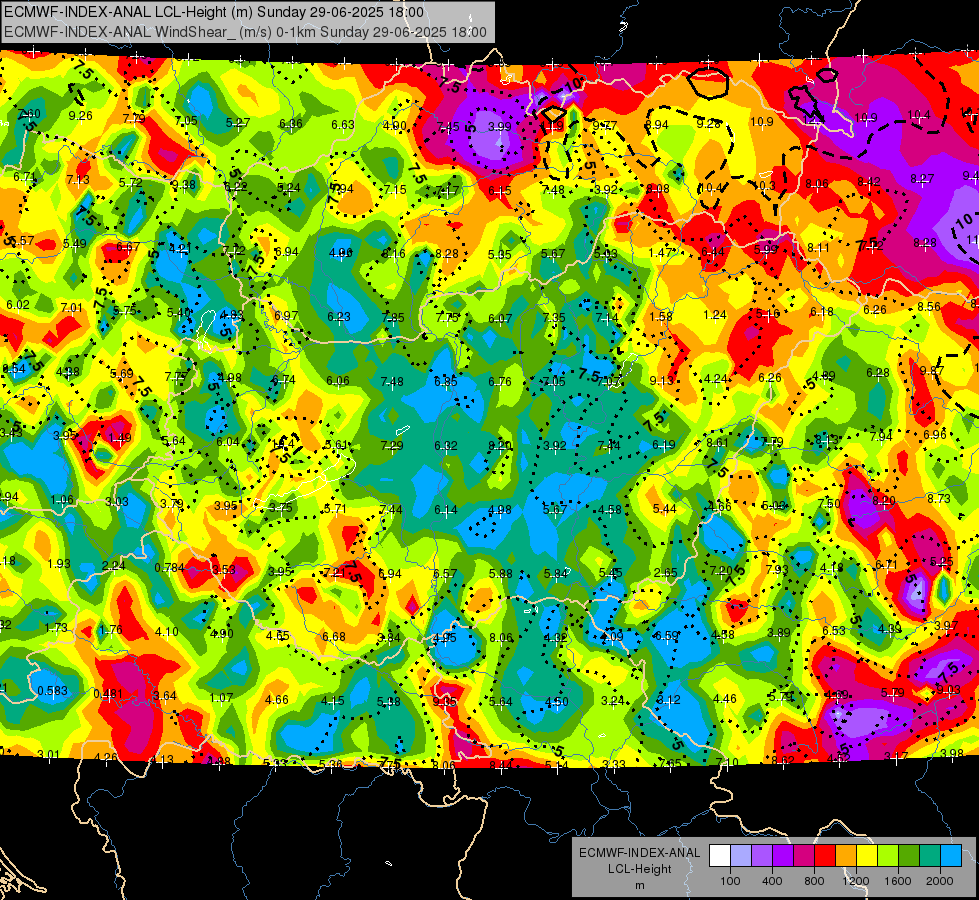Image resolution: width=979 pixels, height=900 pixels.
Task: Click the grid value 3.53
Action: [x=224, y=569]
